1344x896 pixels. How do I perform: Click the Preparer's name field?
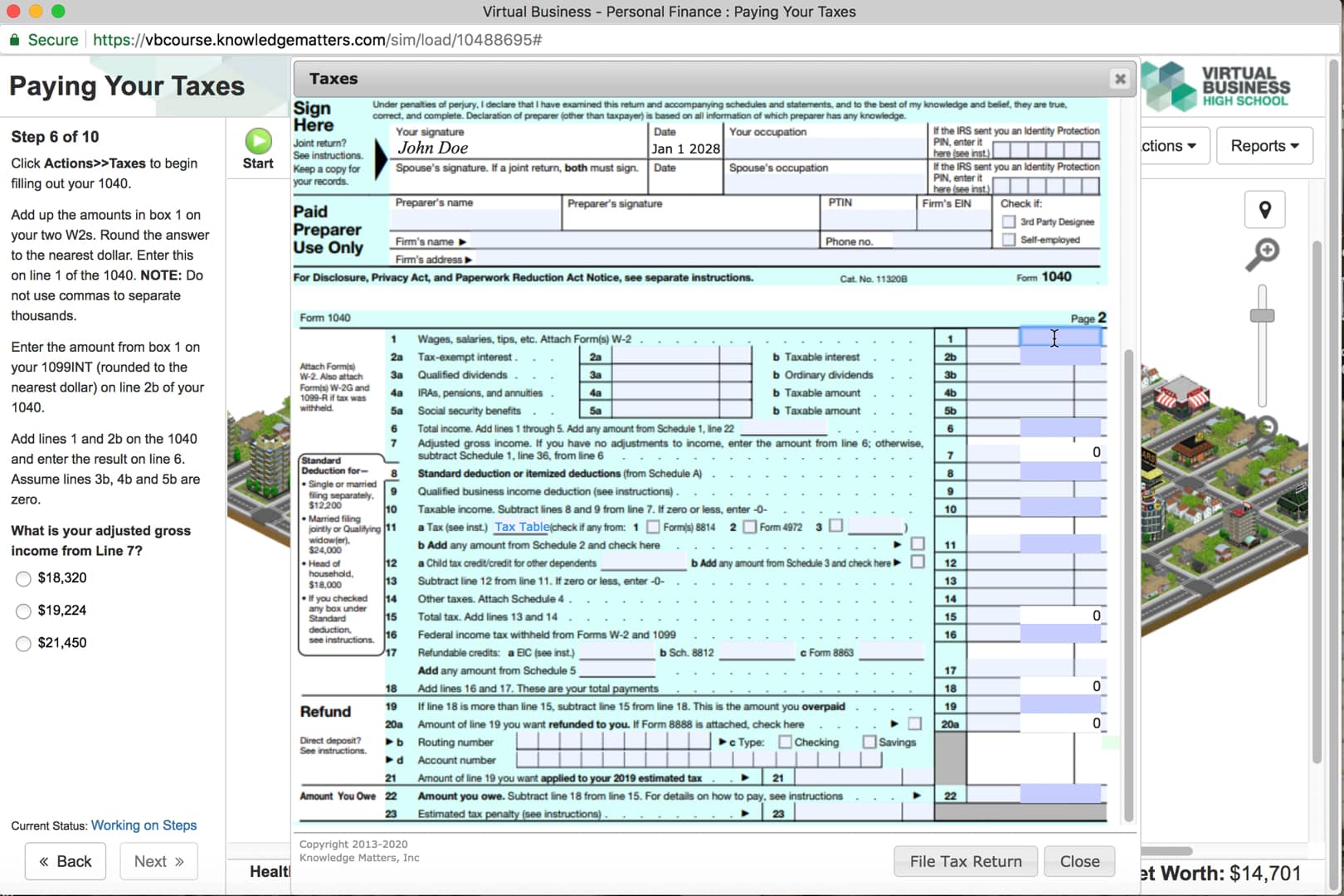click(x=476, y=219)
